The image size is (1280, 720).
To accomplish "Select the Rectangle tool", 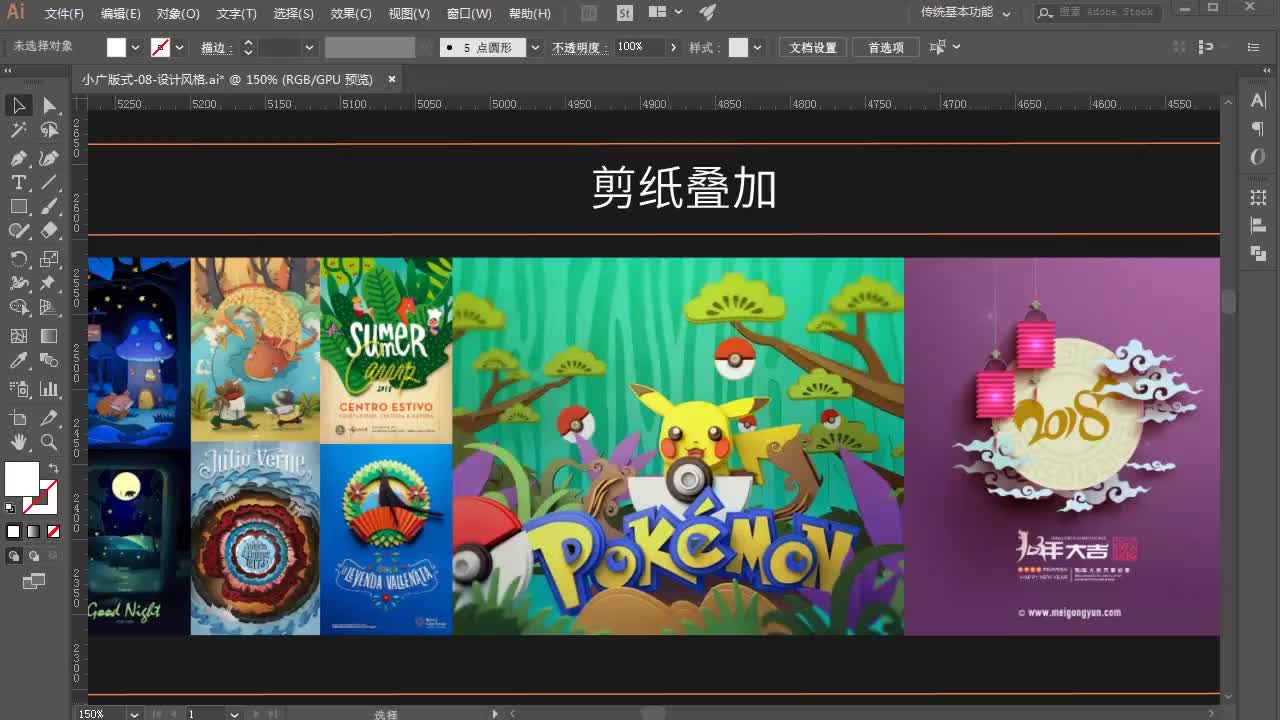I will [x=18, y=206].
